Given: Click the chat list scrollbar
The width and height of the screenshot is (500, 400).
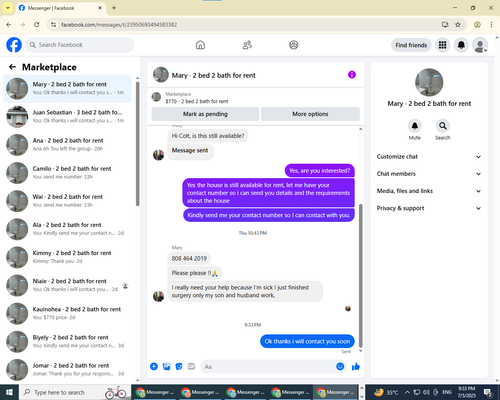Looking at the screenshot, I should 138,143.
